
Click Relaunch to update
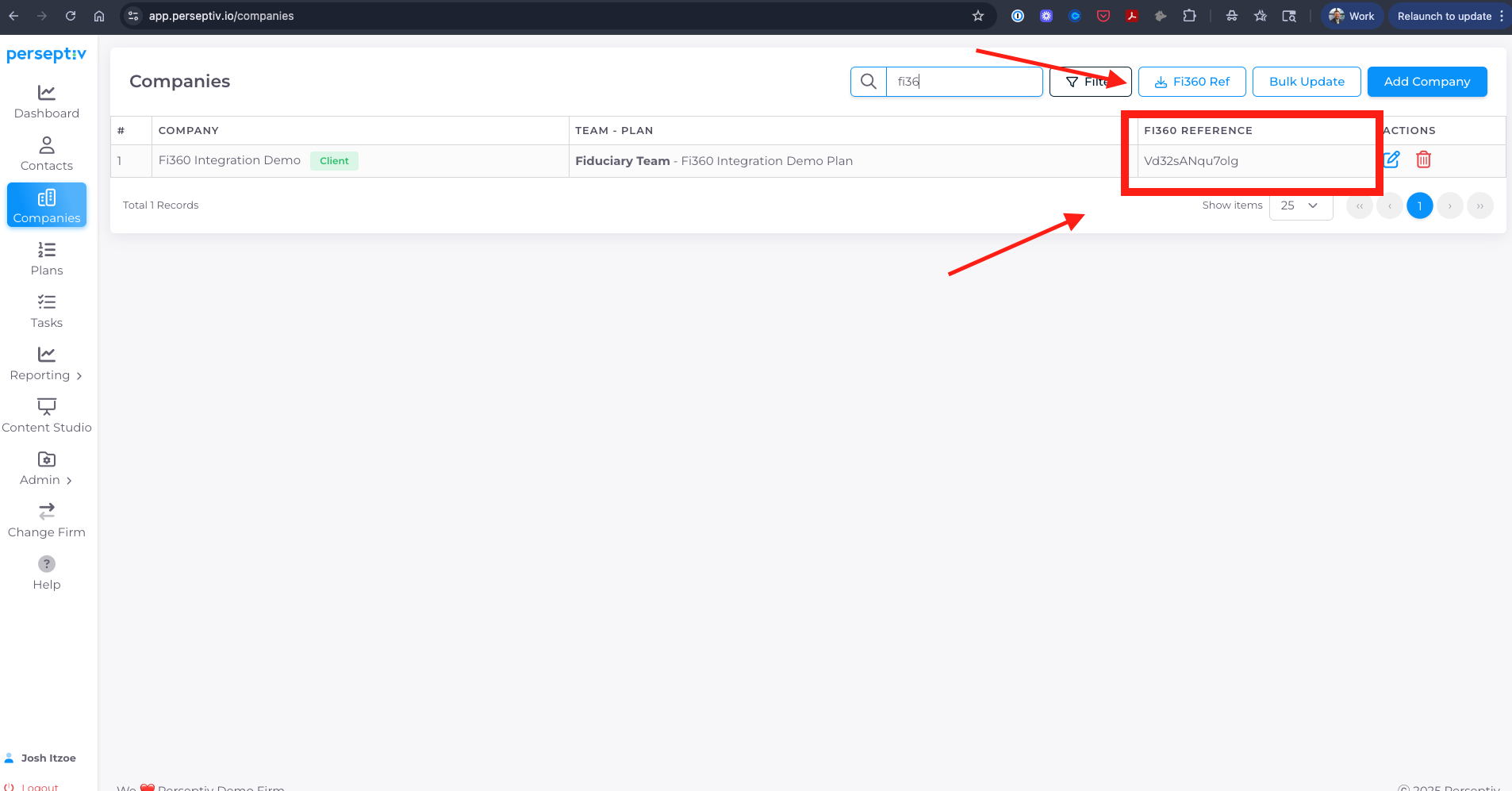pos(1445,16)
